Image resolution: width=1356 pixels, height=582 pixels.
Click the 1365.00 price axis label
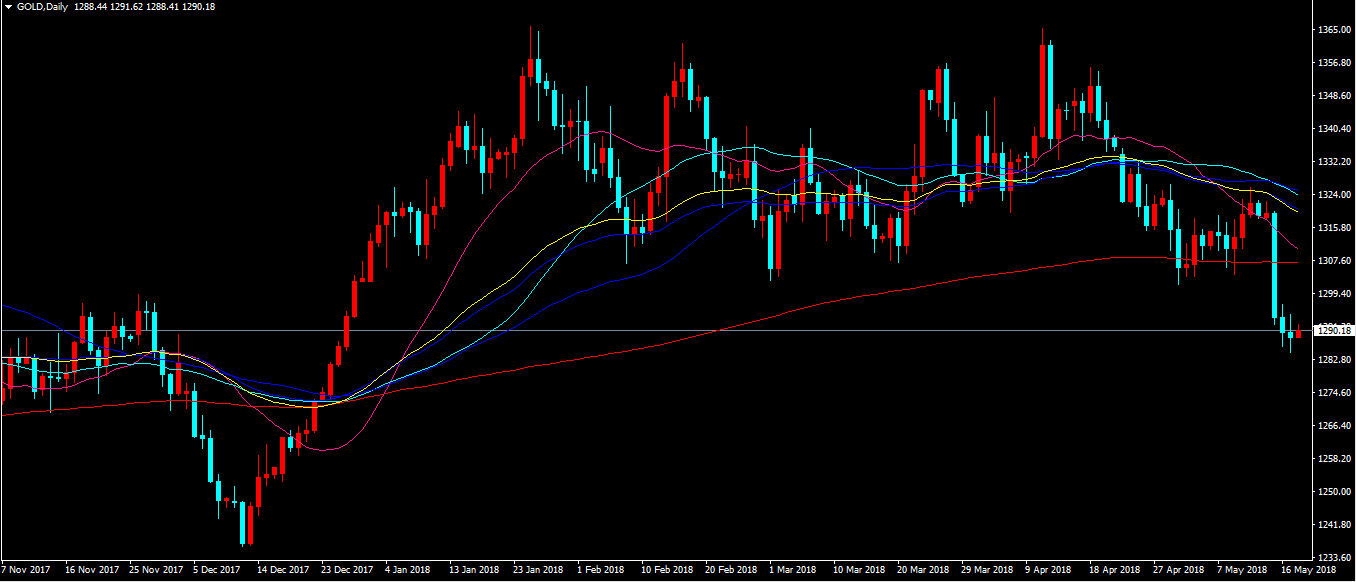[1334, 30]
